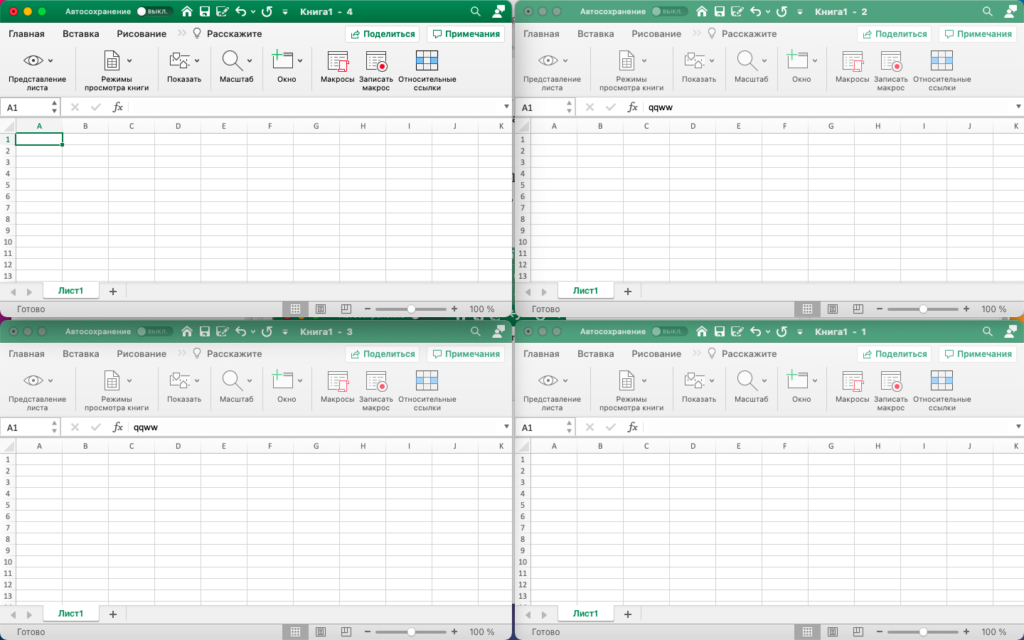The image size is (1024, 640).
Task: Click the Home icon in the Книга1 - 4 title bar
Action: tap(186, 11)
